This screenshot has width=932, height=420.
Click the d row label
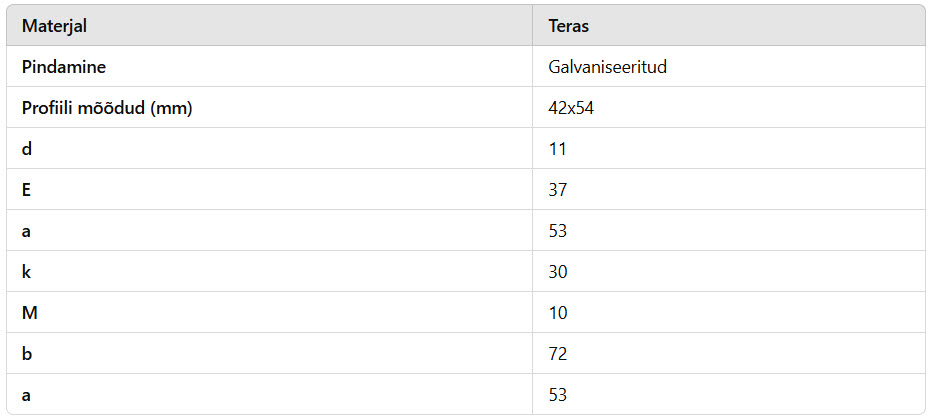27,149
